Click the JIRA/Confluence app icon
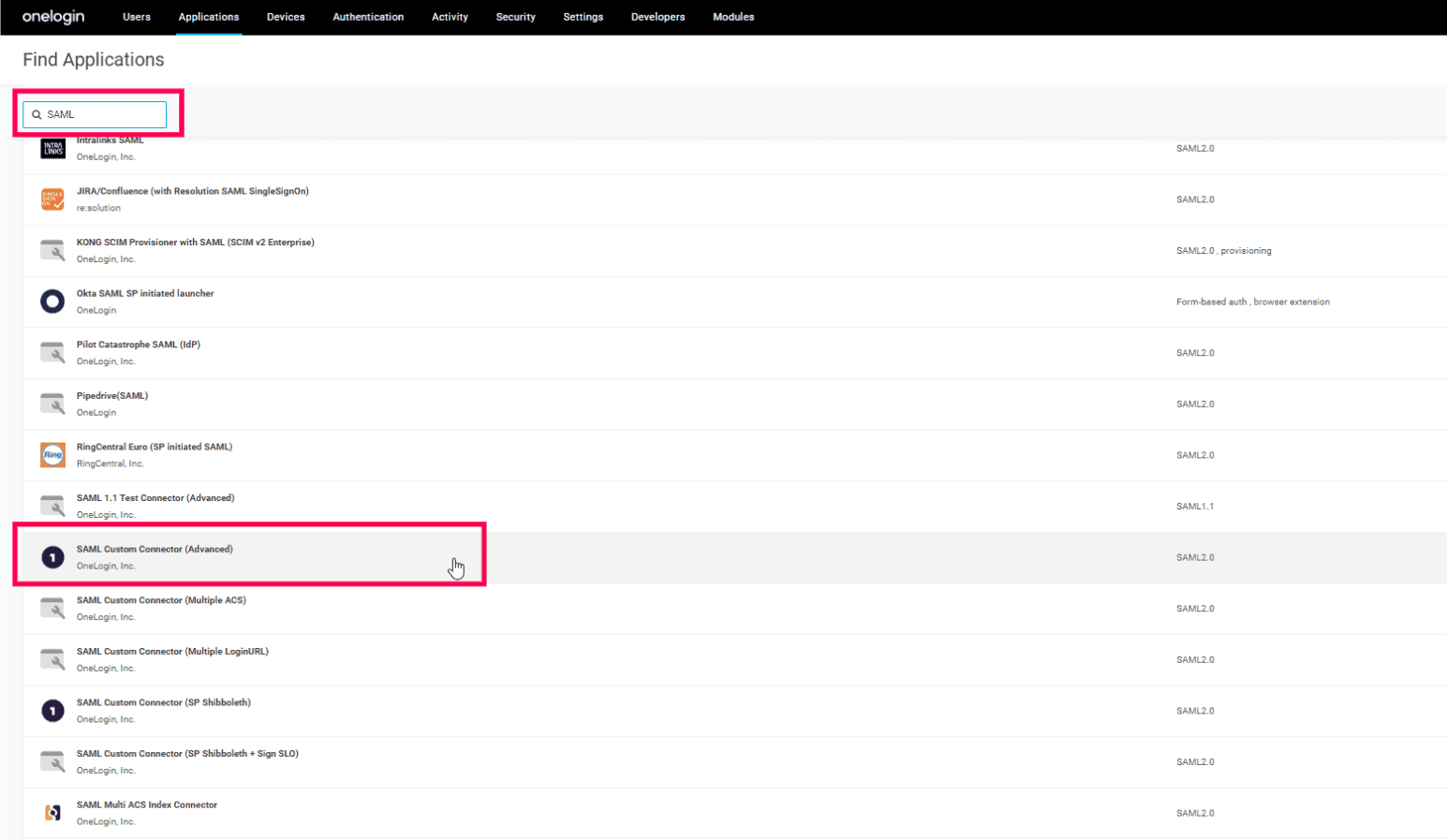Image resolution: width=1447 pixels, height=840 pixels. (52, 199)
